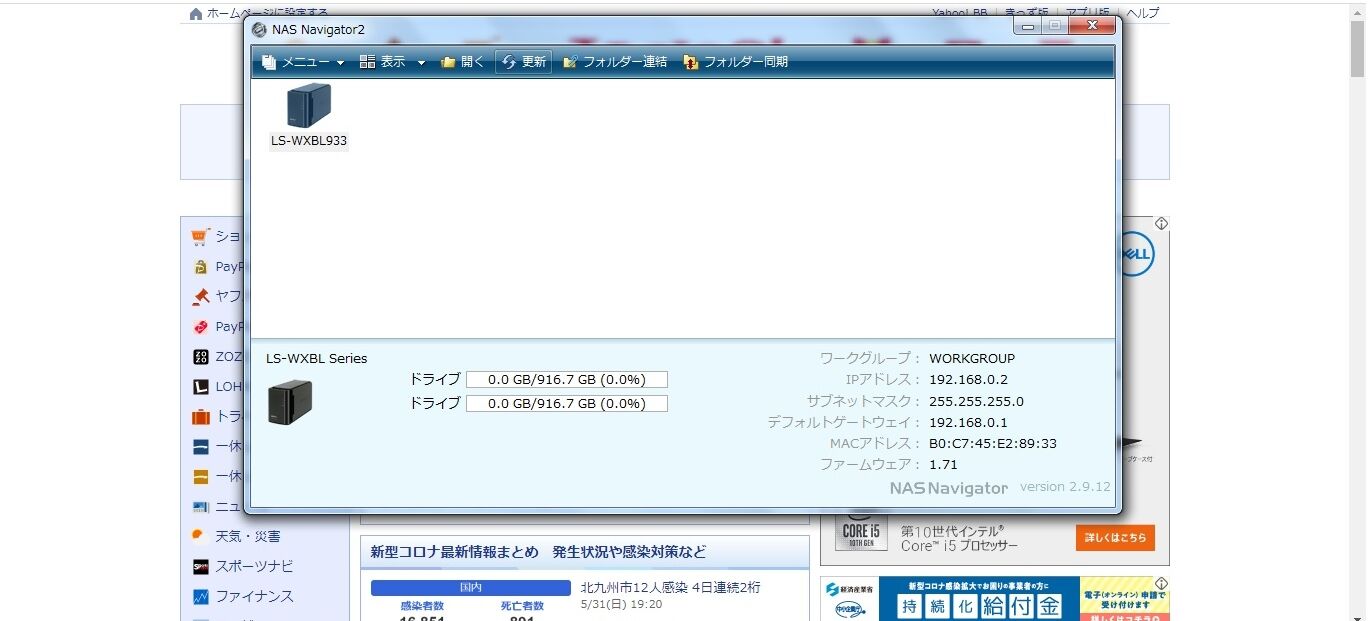Click the Intel Core i5 badge in ad
The width and height of the screenshot is (1371, 621).
[861, 531]
